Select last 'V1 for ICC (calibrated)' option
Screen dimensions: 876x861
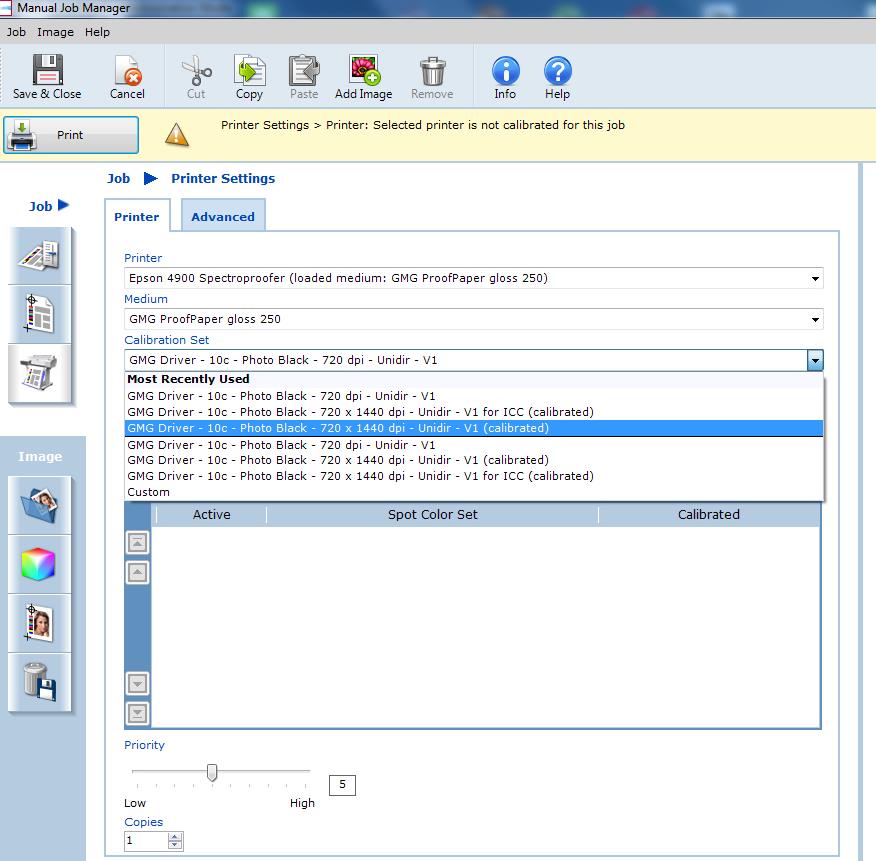point(474,476)
